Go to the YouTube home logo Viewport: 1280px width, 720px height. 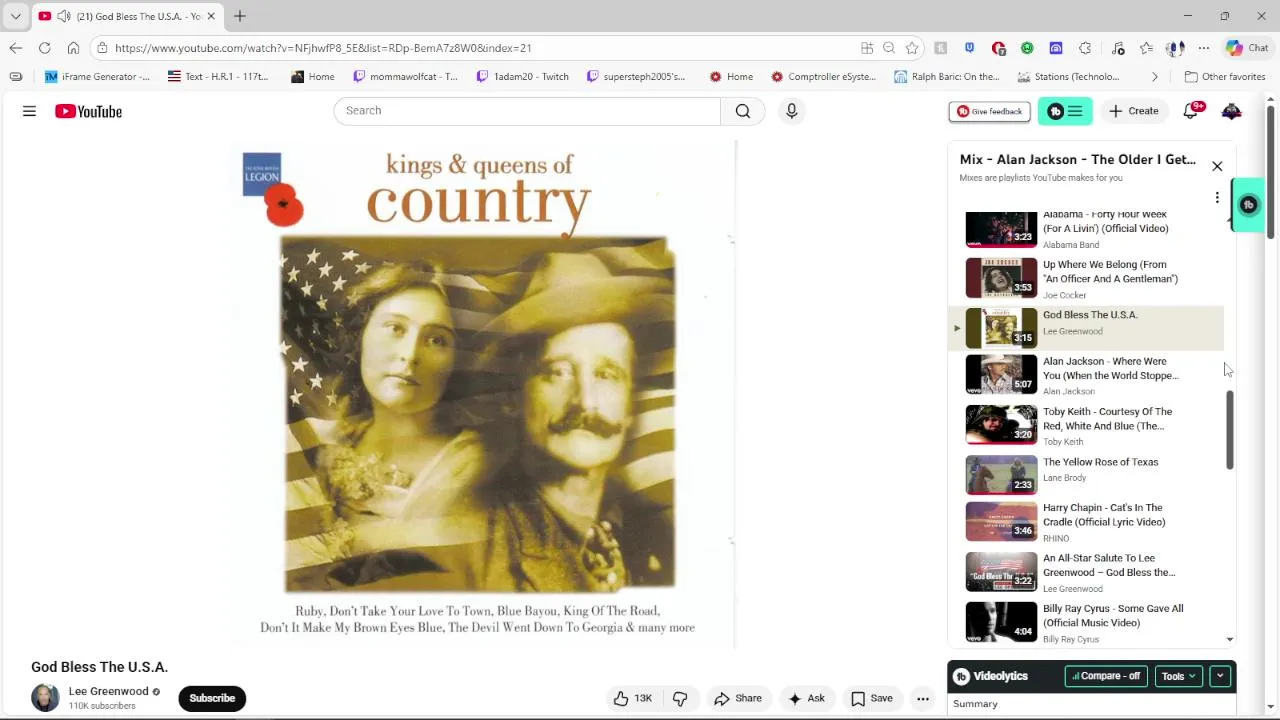88,111
